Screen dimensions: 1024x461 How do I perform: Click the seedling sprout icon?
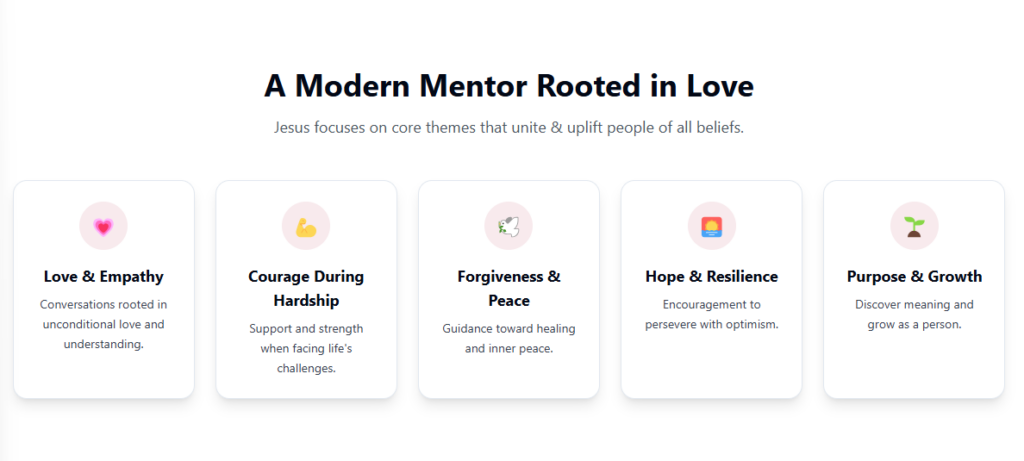click(x=914, y=226)
